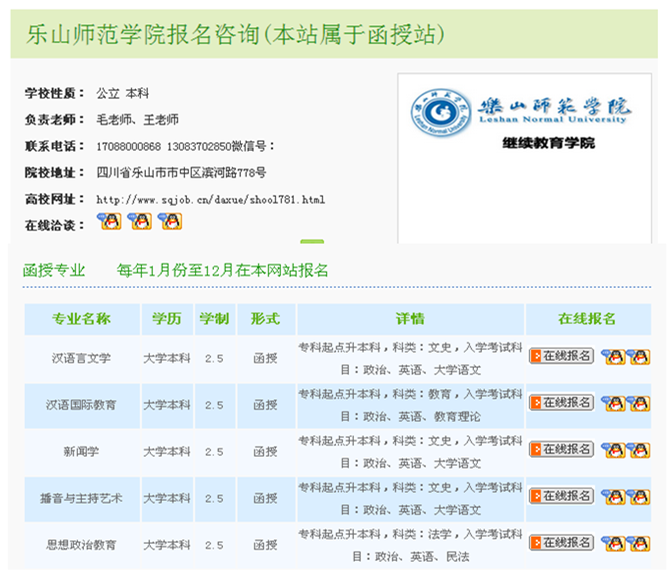Select the 思想政治教育 major name
Viewport: 667px width, 570px height.
(81, 545)
